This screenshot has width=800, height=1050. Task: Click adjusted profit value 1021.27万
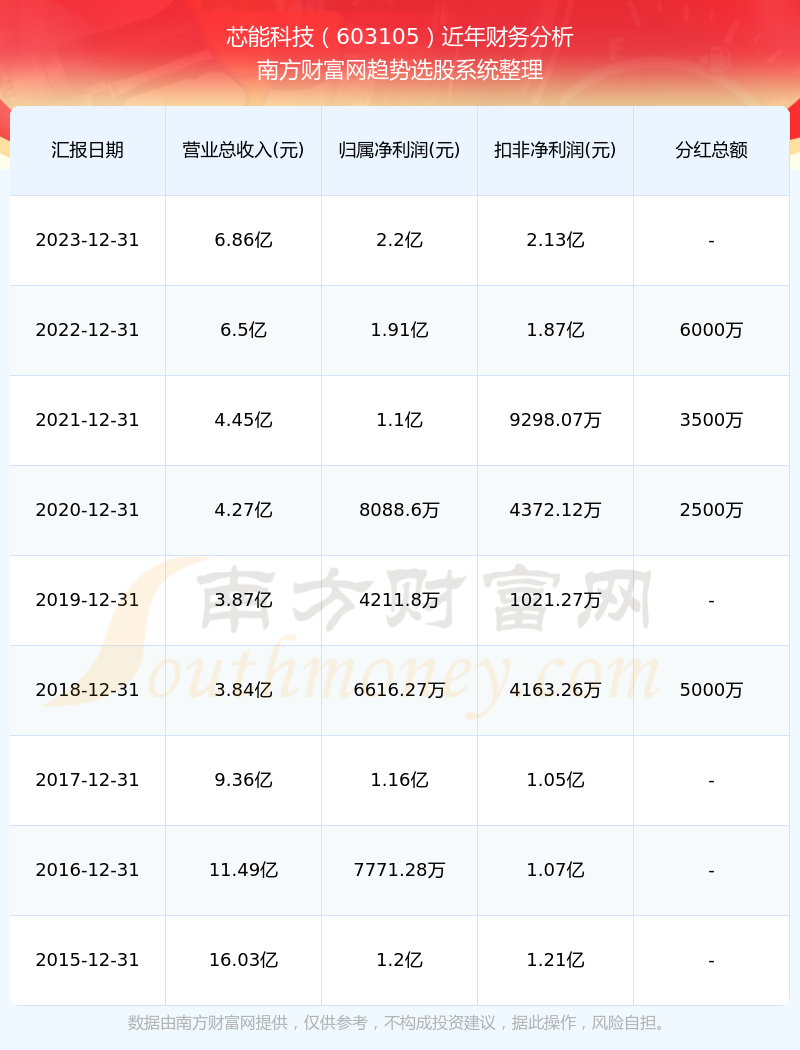pos(555,600)
